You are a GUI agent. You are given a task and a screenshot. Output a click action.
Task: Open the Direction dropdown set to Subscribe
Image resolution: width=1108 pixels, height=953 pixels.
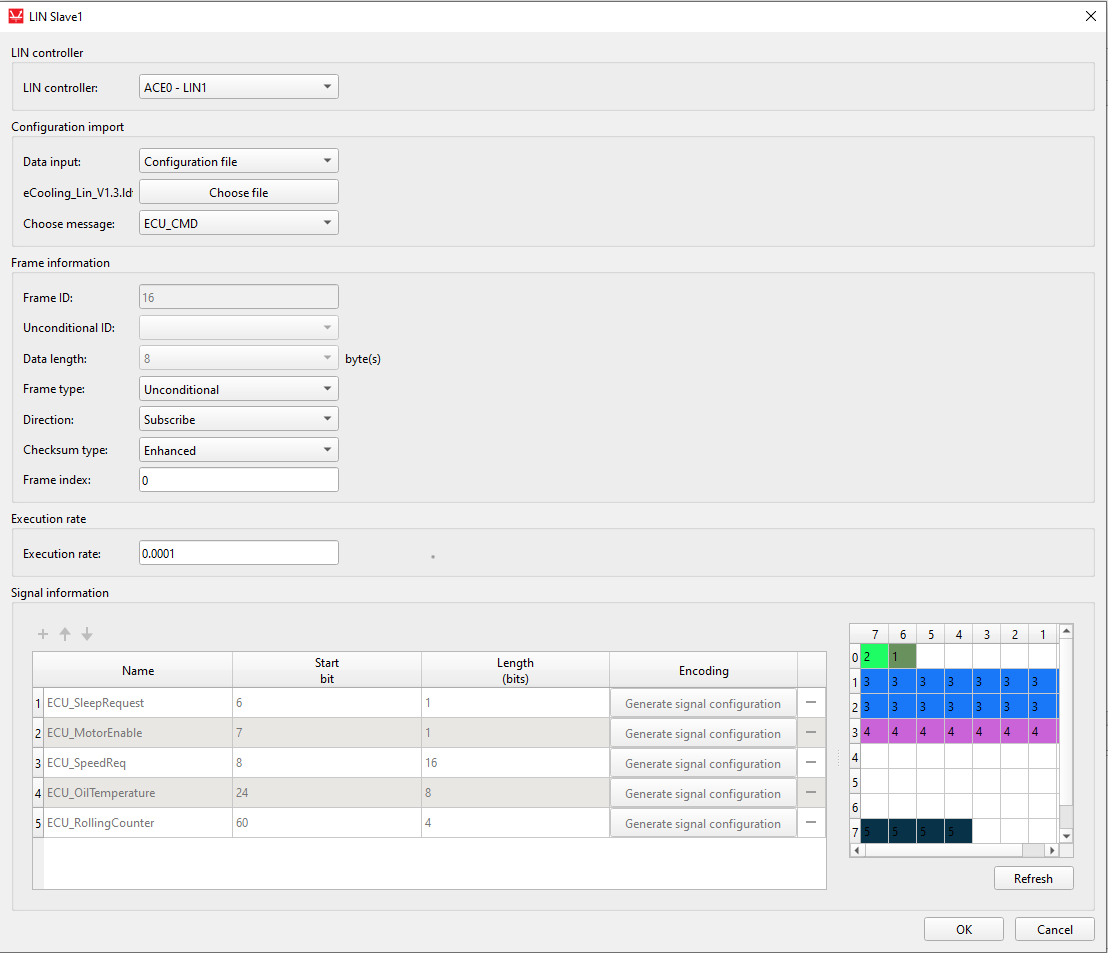238,419
